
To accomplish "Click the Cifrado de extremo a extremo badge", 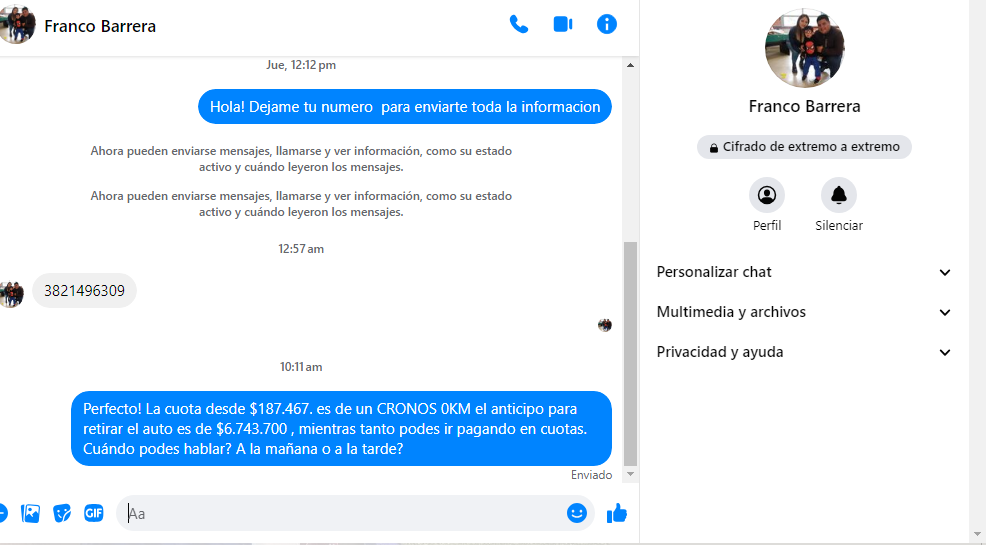I will click(804, 147).
